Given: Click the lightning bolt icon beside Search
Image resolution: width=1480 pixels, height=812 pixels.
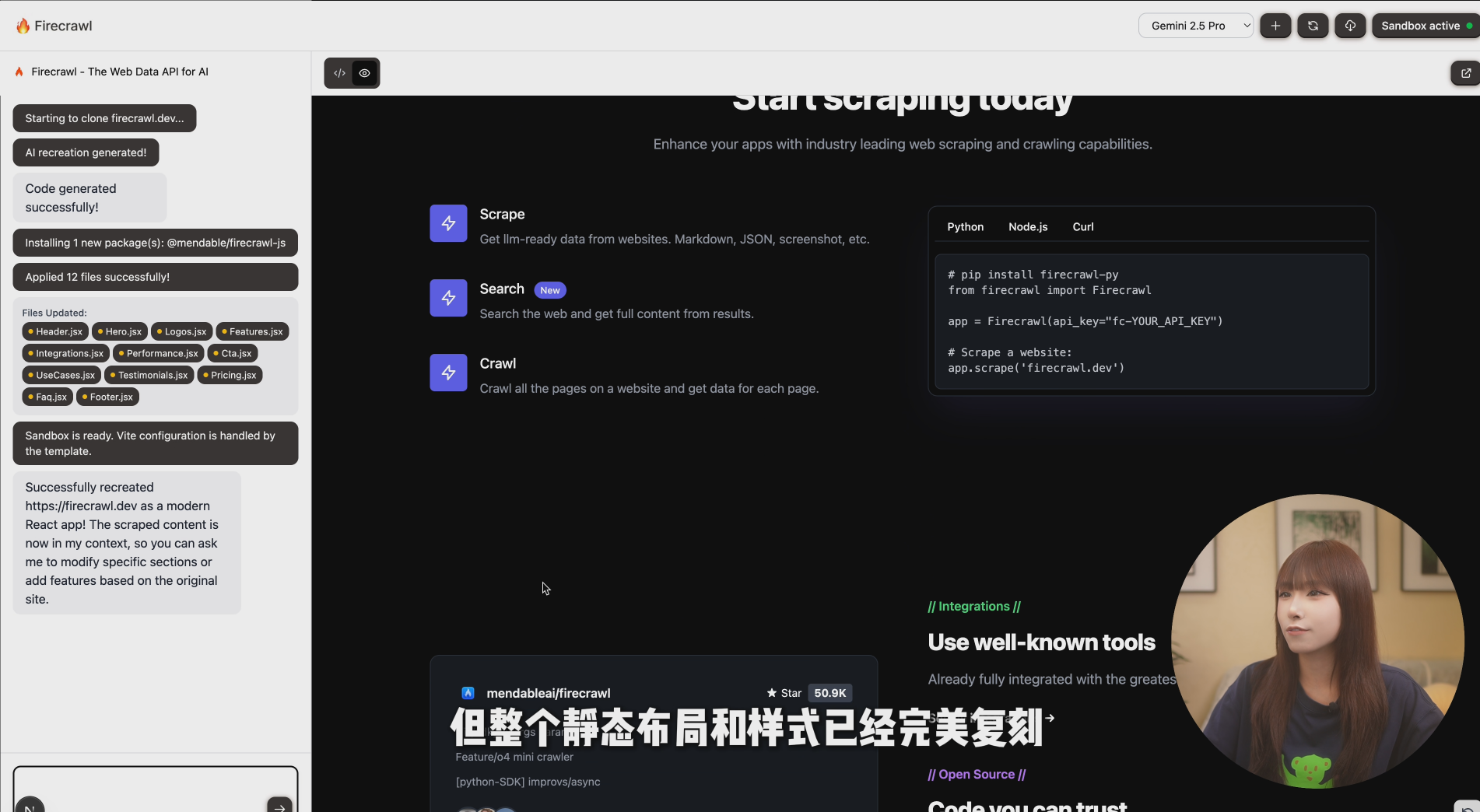Looking at the screenshot, I should [x=447, y=298].
